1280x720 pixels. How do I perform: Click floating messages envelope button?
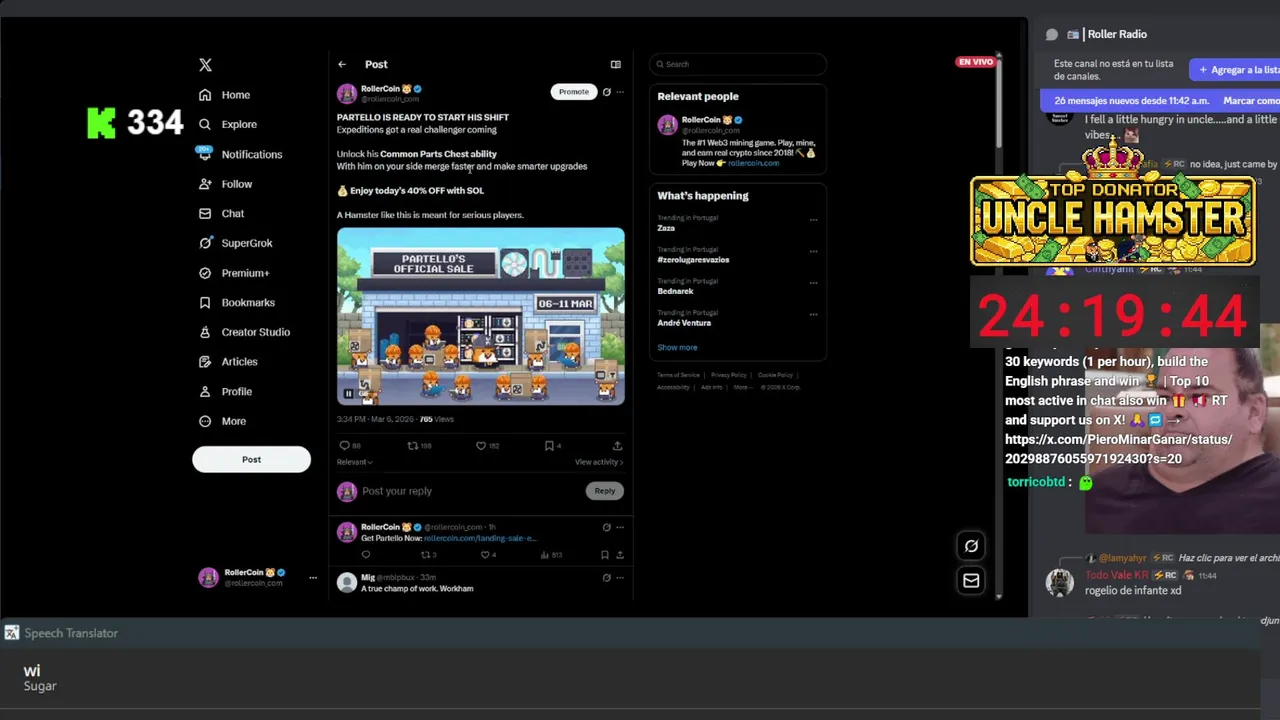tap(971, 581)
